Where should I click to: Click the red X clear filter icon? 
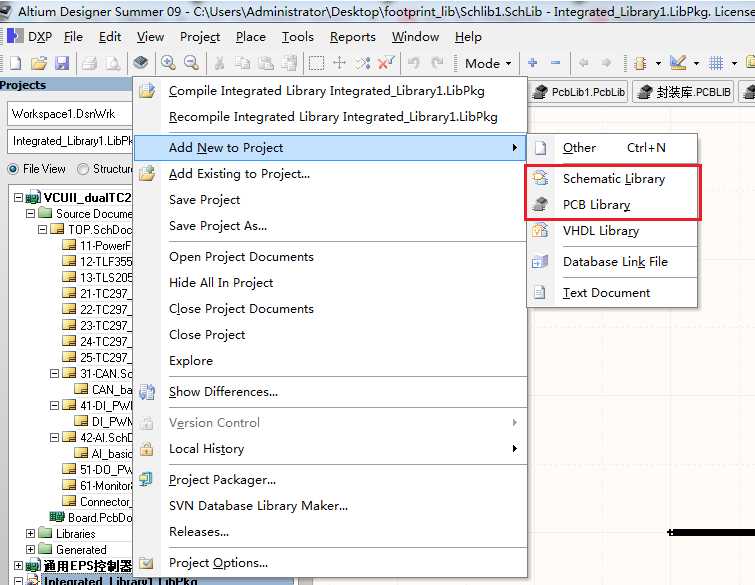[x=386, y=63]
